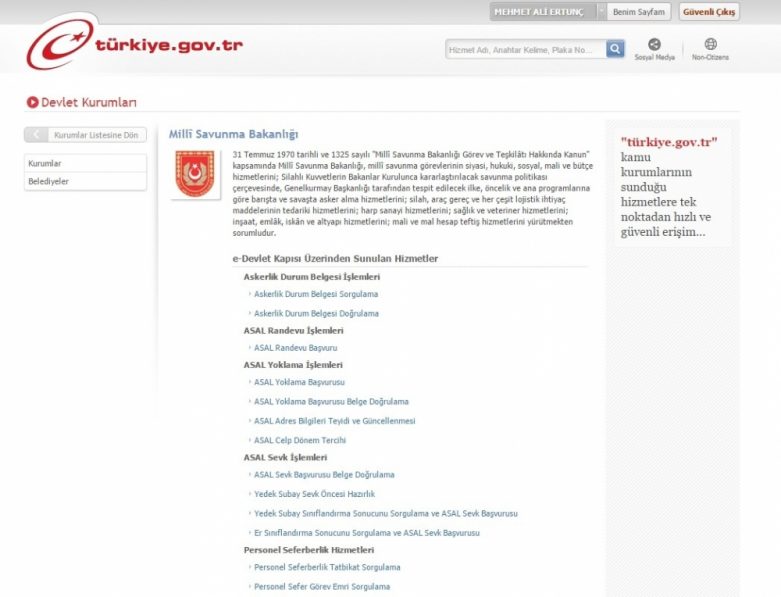Open Benim Sayfam
781x597 pixels.
[639, 11]
